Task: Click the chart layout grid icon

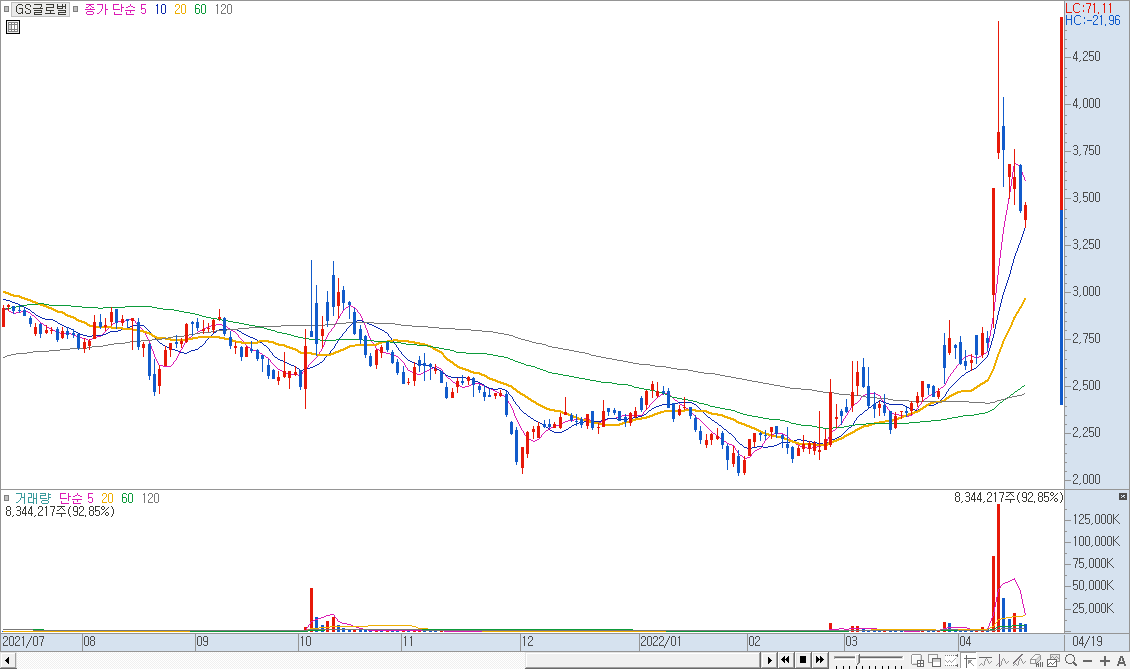Action: click(917, 660)
